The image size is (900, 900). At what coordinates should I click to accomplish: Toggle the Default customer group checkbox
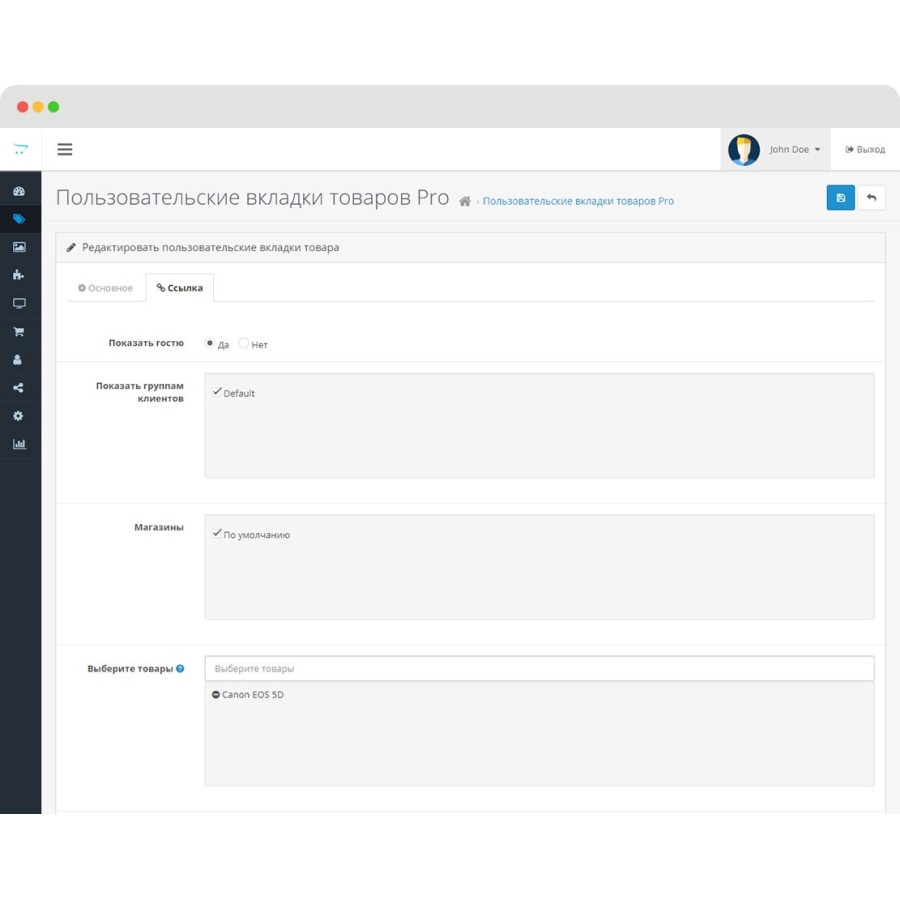(x=216, y=392)
